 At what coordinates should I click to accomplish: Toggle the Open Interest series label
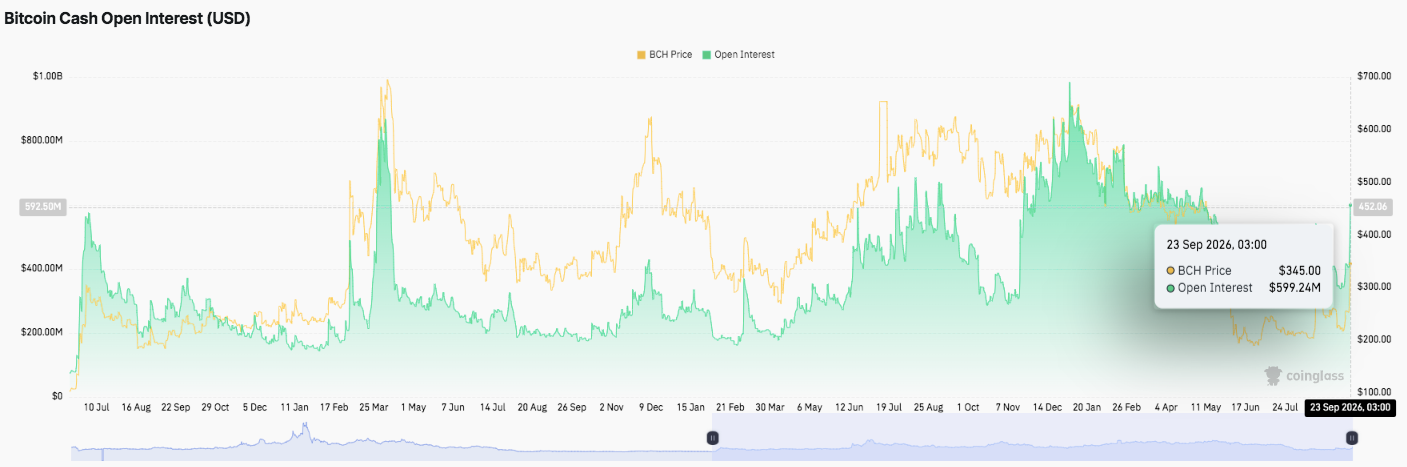[x=744, y=54]
